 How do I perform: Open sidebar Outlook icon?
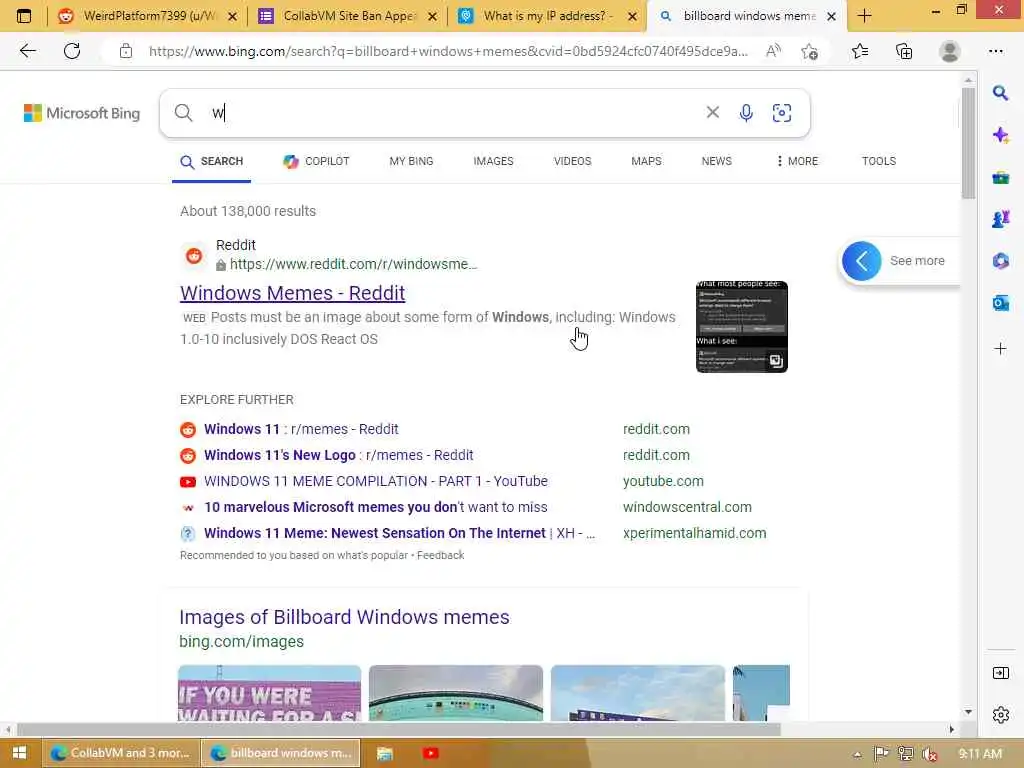[x=1000, y=303]
